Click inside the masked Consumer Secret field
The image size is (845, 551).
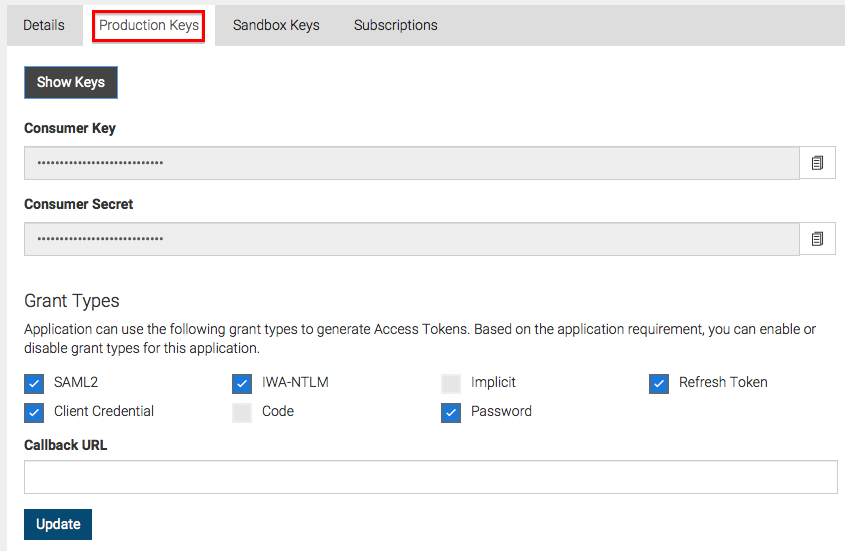tap(412, 239)
